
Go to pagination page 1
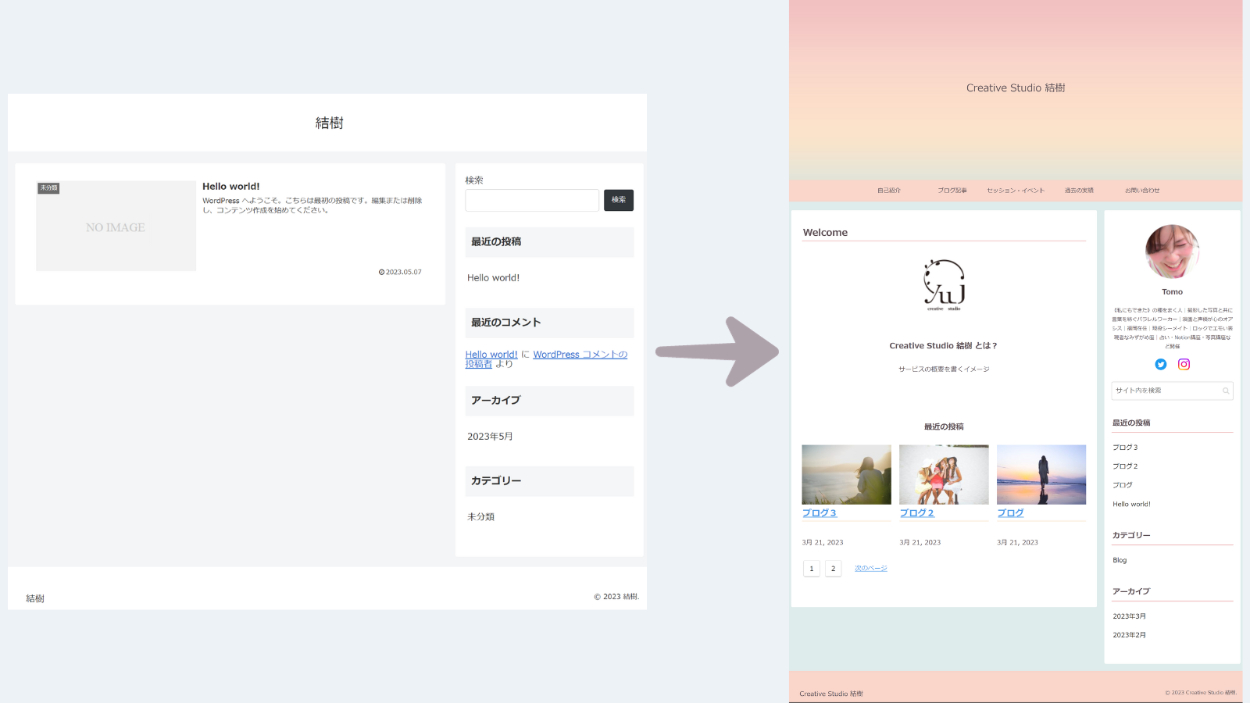[811, 568]
